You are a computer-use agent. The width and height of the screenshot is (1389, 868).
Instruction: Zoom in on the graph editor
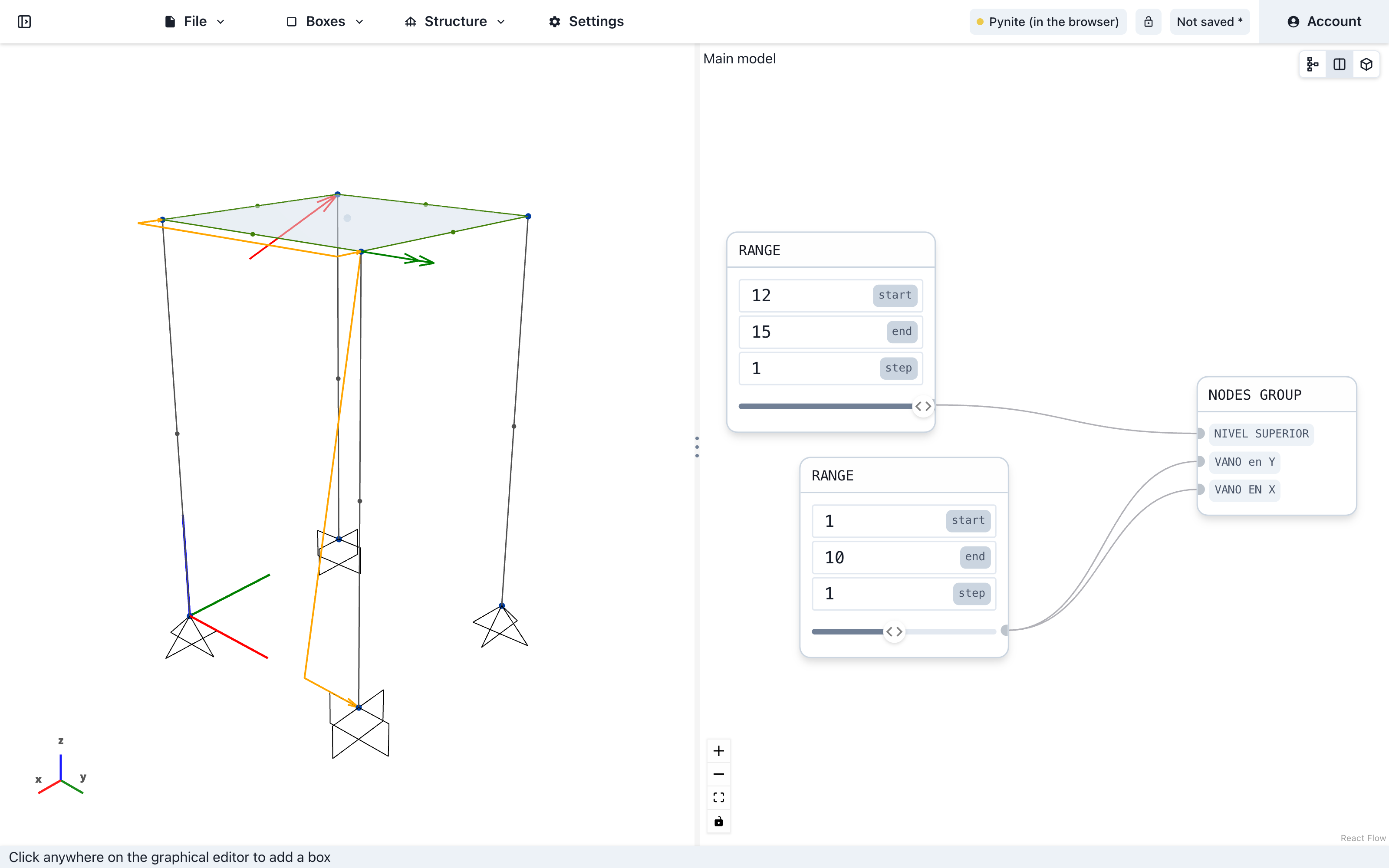coord(719,751)
